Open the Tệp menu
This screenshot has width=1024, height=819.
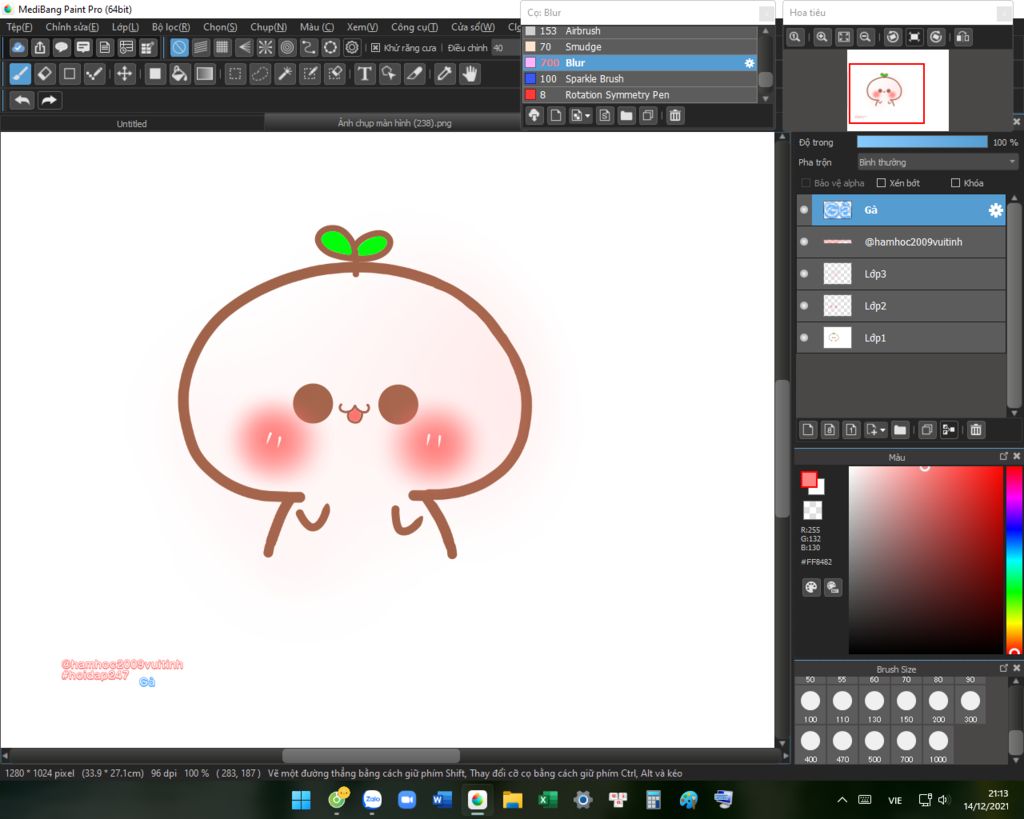click(x=19, y=27)
